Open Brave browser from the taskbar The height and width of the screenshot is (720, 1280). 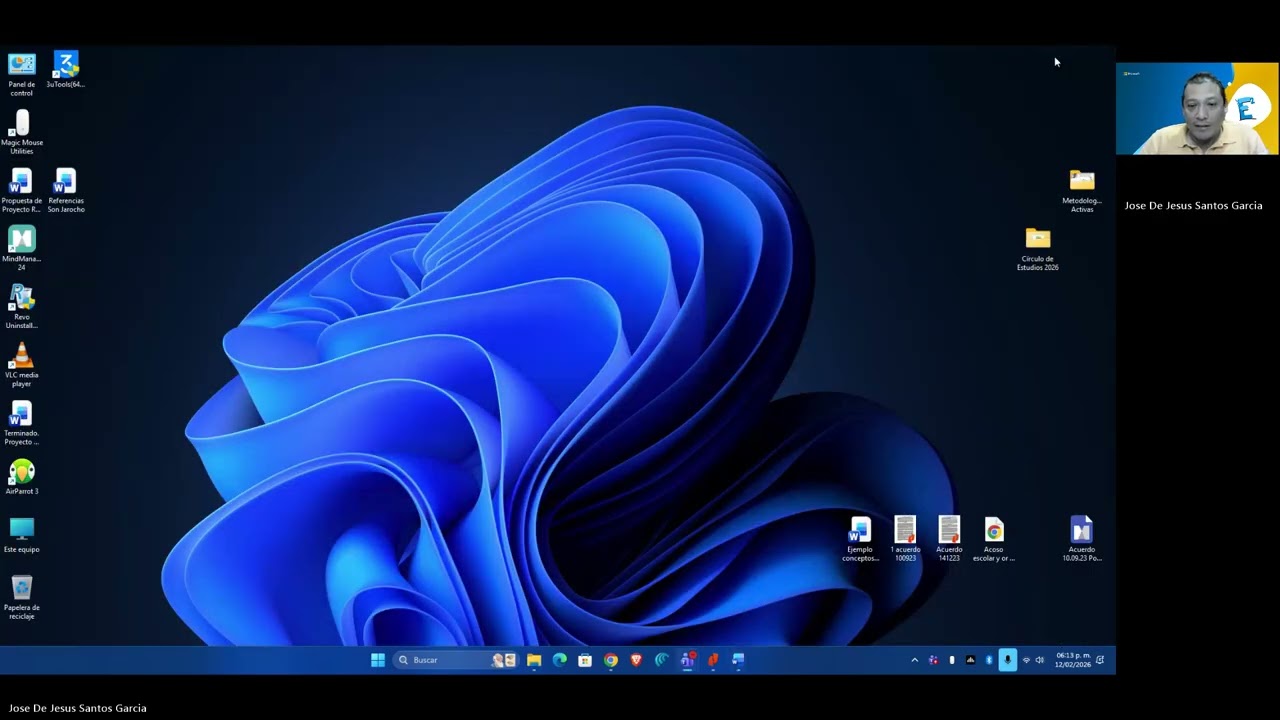pyautogui.click(x=636, y=660)
